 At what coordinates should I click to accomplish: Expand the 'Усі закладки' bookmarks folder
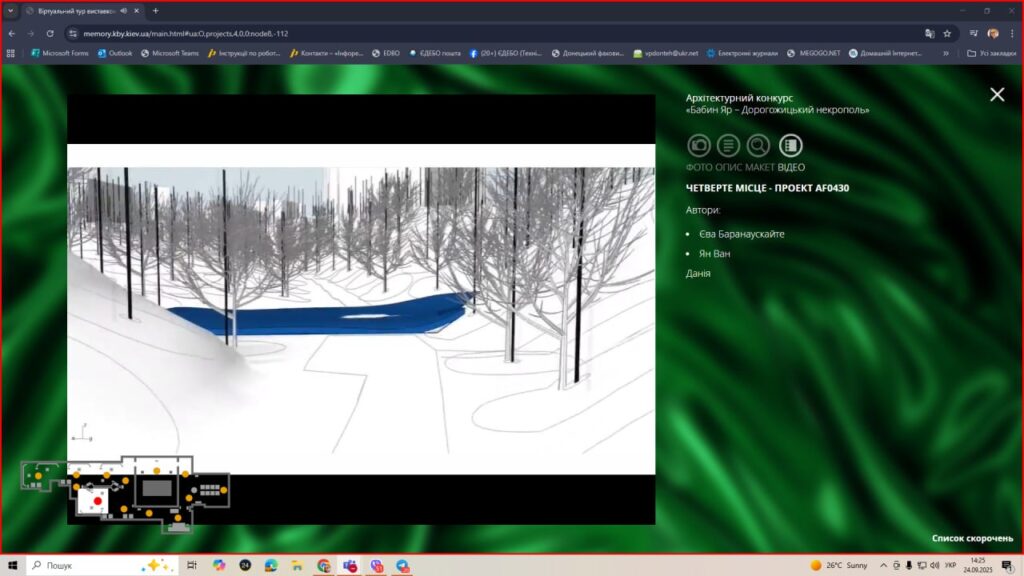[x=990, y=53]
